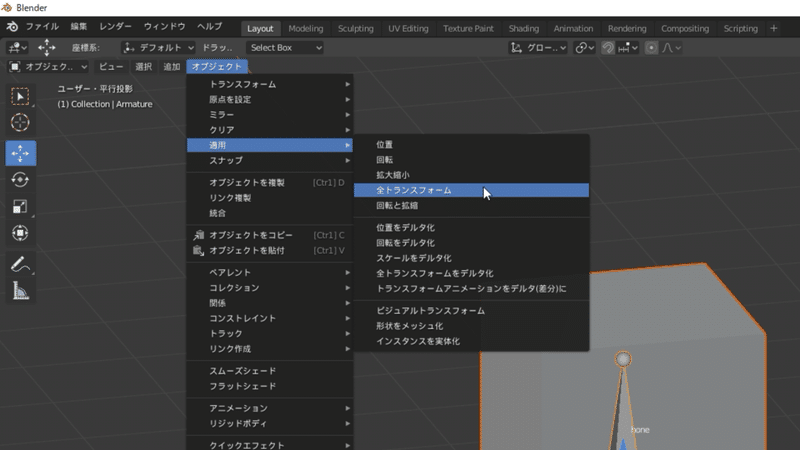
Task: Activate the 3D Cursor tool
Action: 20,122
